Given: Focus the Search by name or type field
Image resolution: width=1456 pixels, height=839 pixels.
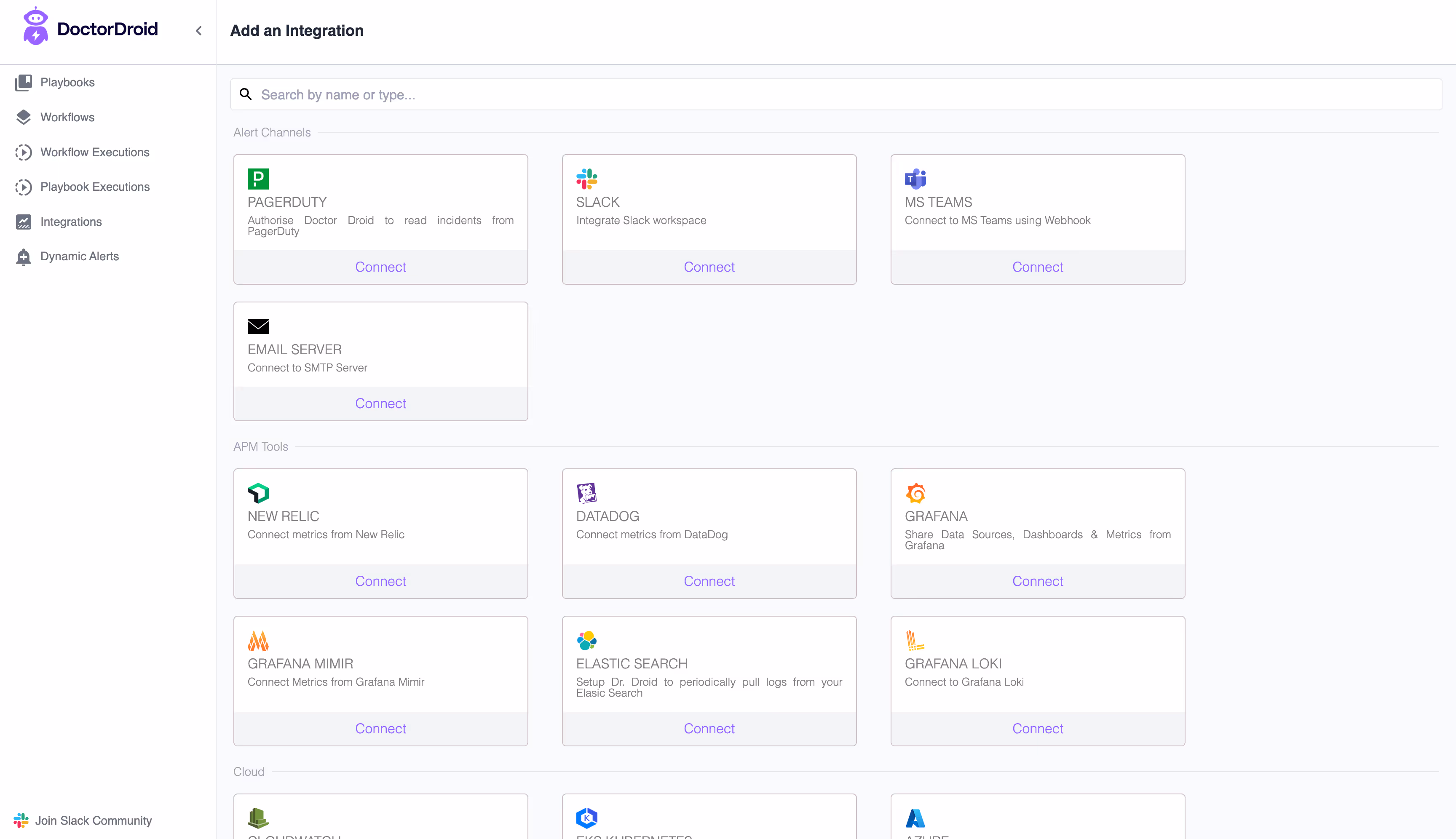Looking at the screenshot, I should (836, 94).
